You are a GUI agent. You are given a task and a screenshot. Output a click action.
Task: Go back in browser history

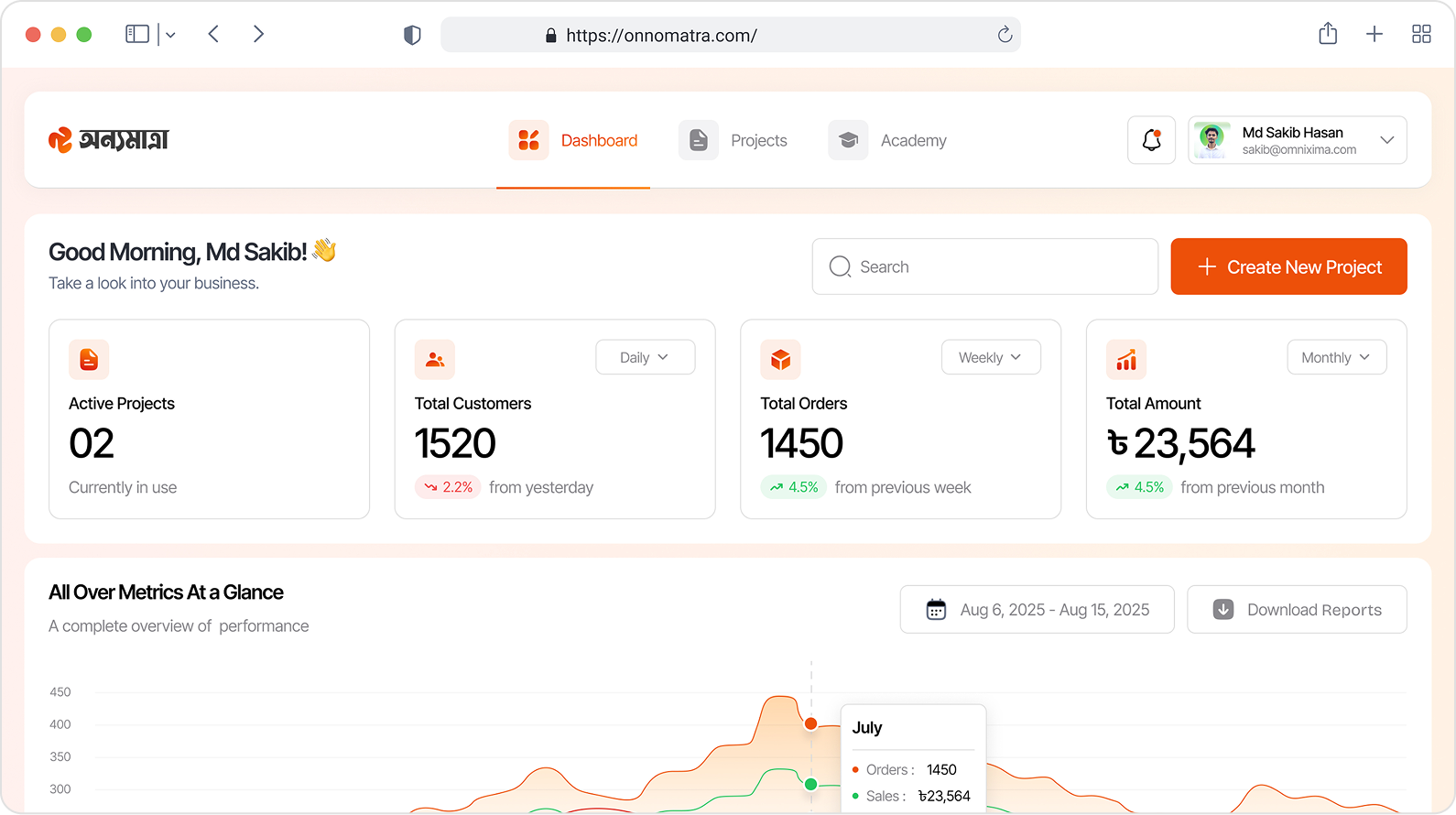point(213,34)
